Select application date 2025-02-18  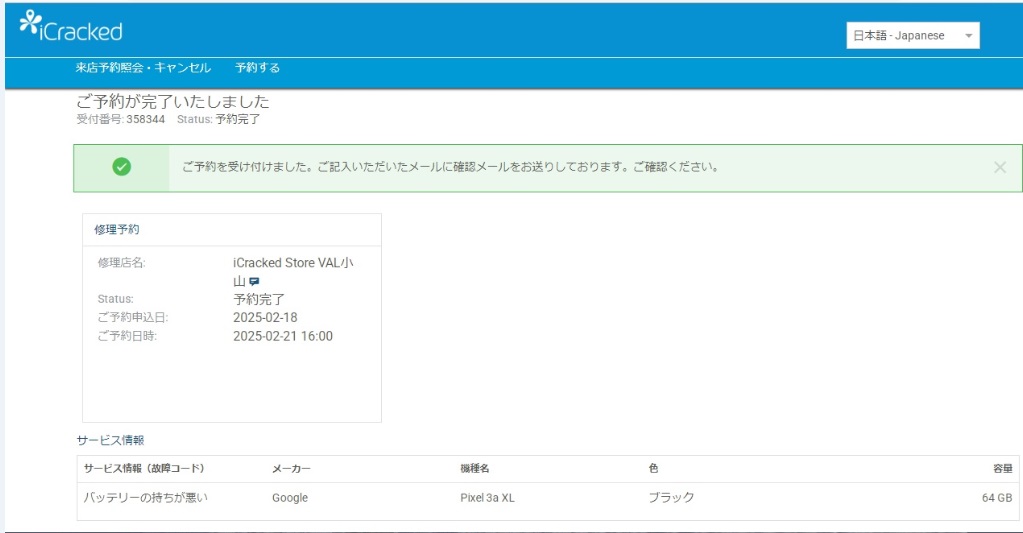(x=265, y=318)
